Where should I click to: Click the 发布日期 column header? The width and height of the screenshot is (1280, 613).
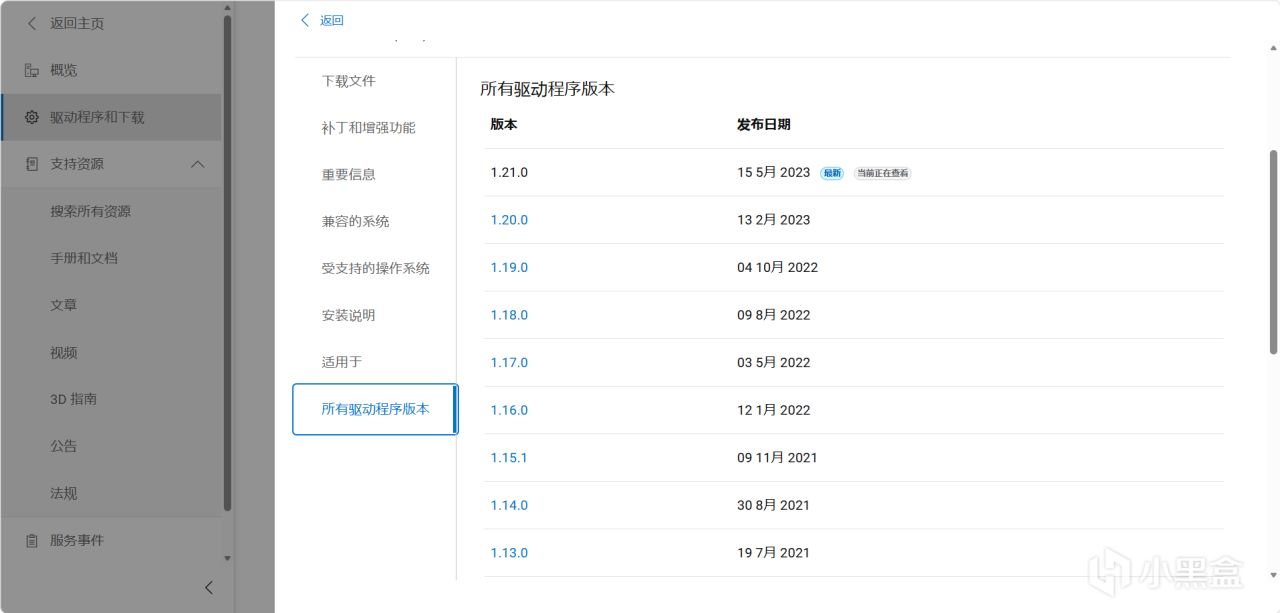point(764,125)
